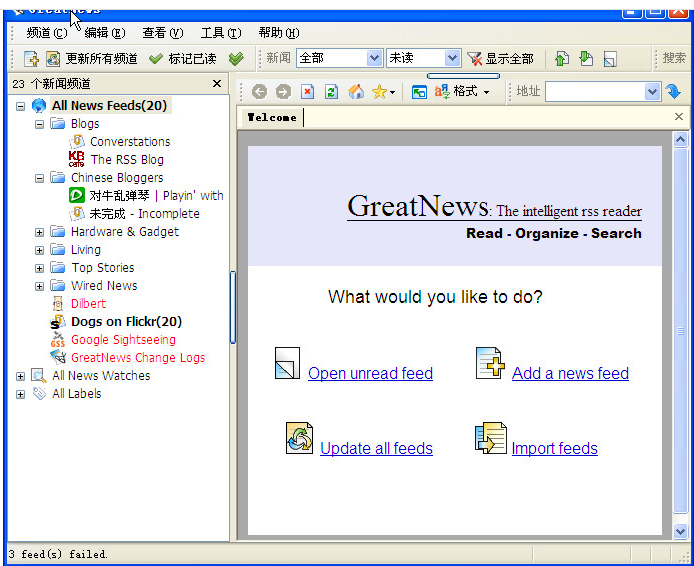This screenshot has height=566, width=694.
Task: Select the 未完成 - Incomplete feed
Action: (x=144, y=214)
